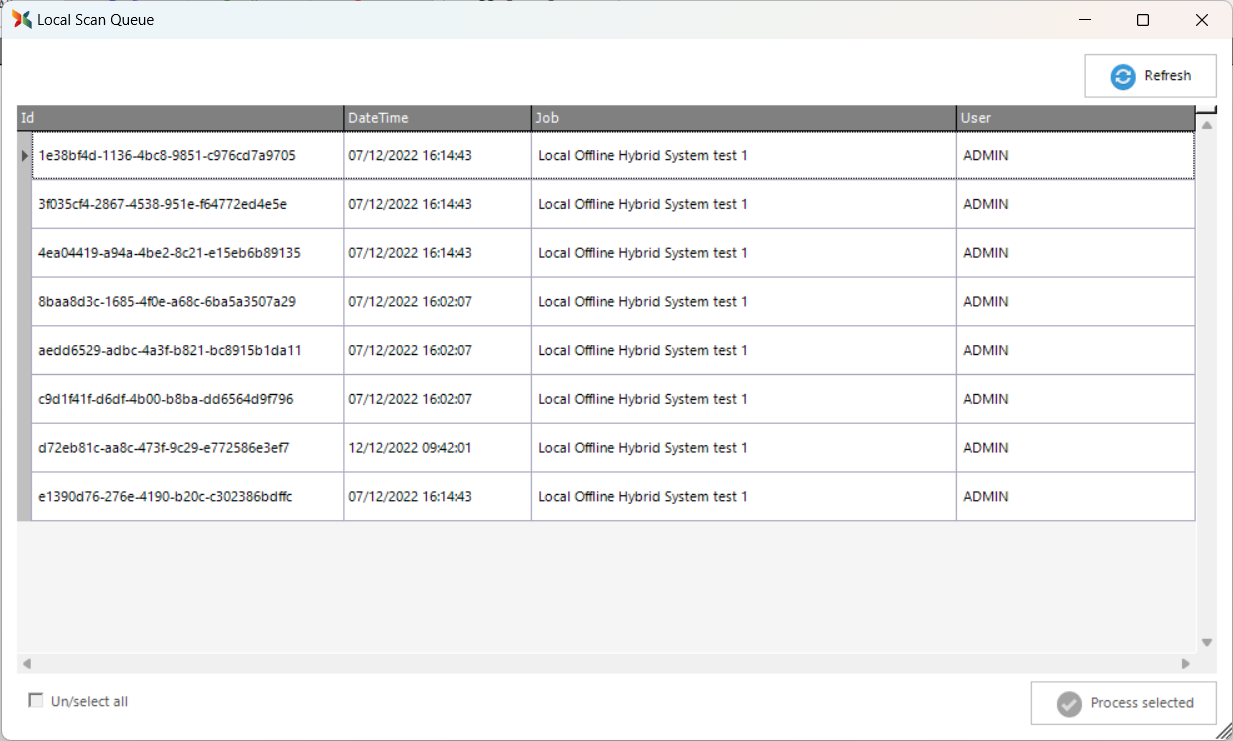The height and width of the screenshot is (741, 1233).
Task: Click the checkmark icon on Process selected
Action: coord(1069,704)
